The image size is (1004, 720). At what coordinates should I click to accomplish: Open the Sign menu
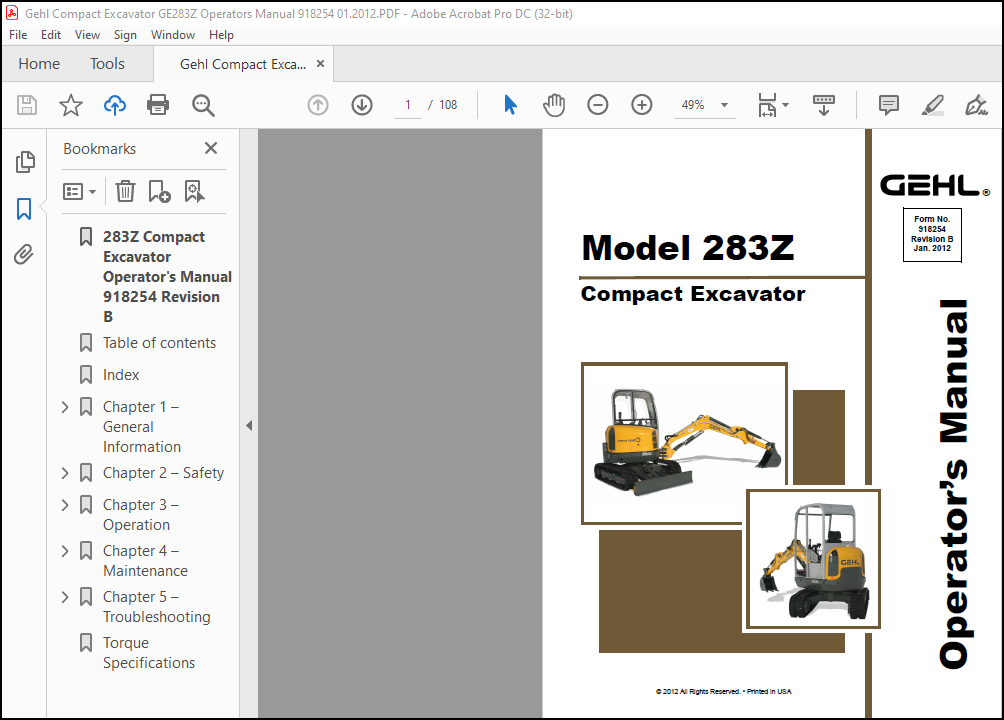(x=126, y=35)
